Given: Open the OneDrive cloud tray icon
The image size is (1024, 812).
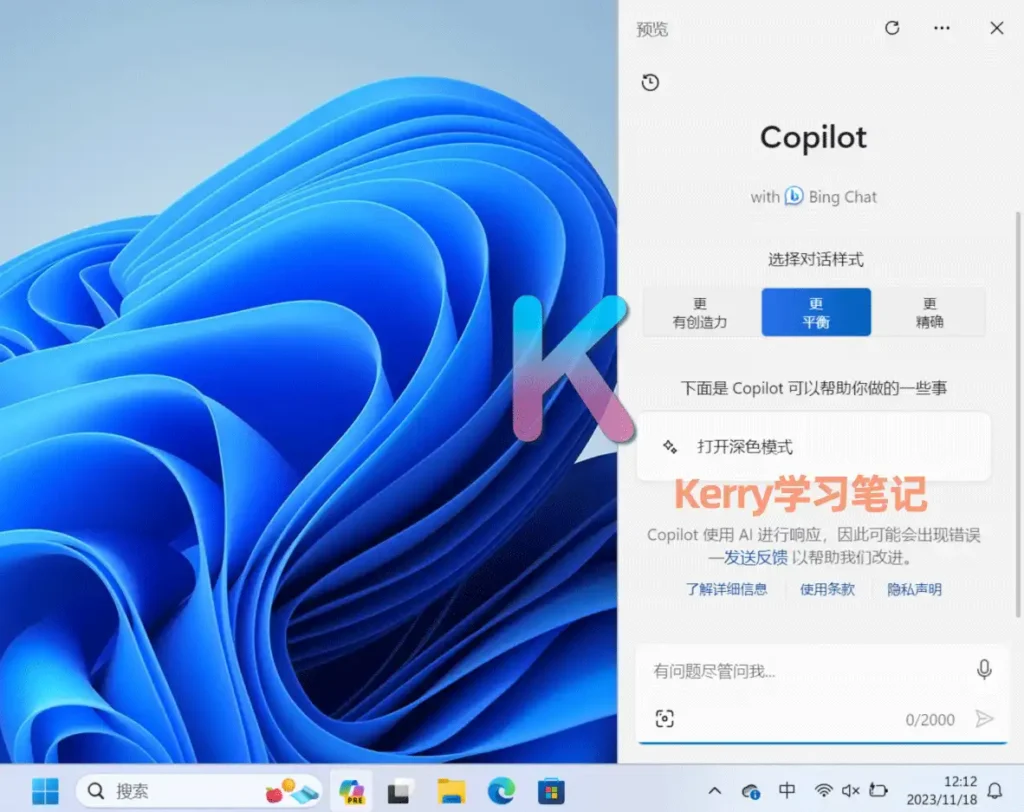Looking at the screenshot, I should (x=750, y=792).
